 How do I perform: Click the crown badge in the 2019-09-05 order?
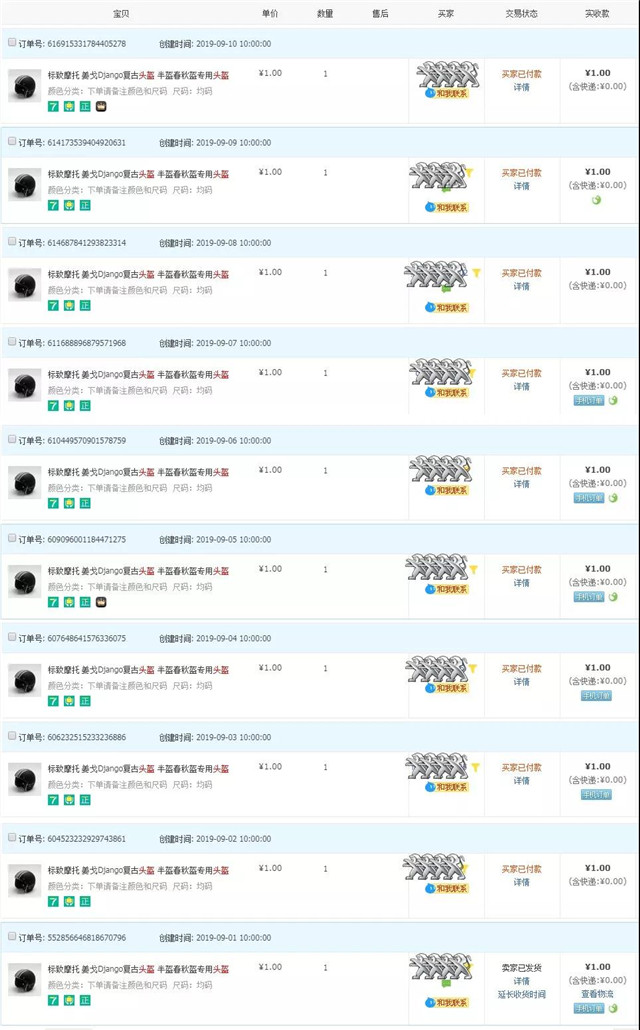[101, 602]
